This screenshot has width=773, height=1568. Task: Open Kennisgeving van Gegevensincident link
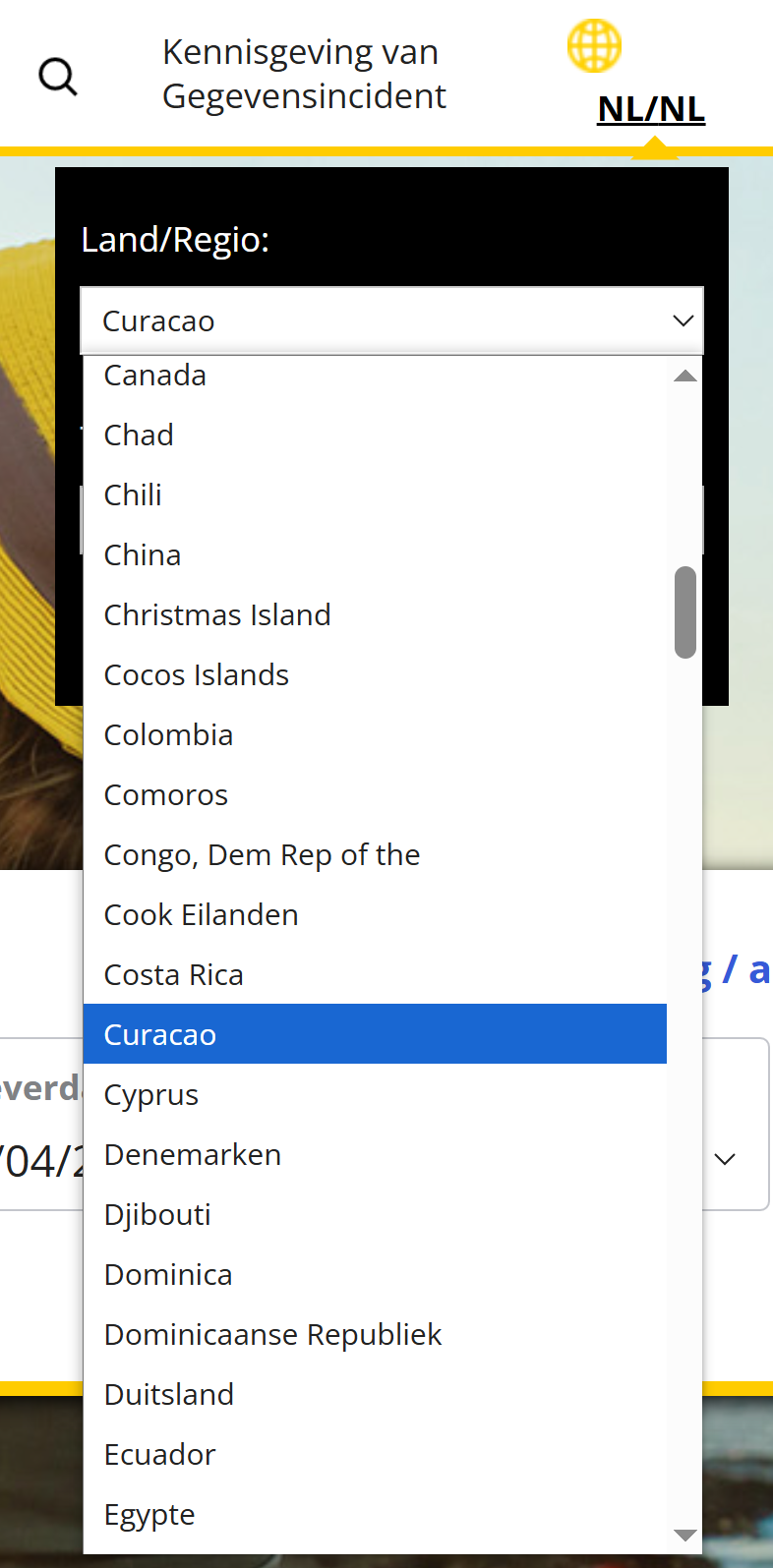click(x=304, y=74)
